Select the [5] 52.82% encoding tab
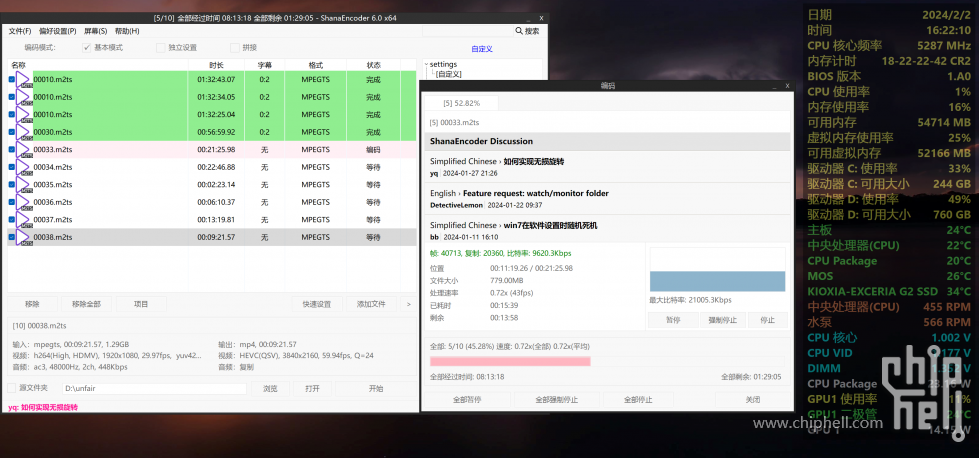This screenshot has width=979, height=458. pyautogui.click(x=461, y=103)
